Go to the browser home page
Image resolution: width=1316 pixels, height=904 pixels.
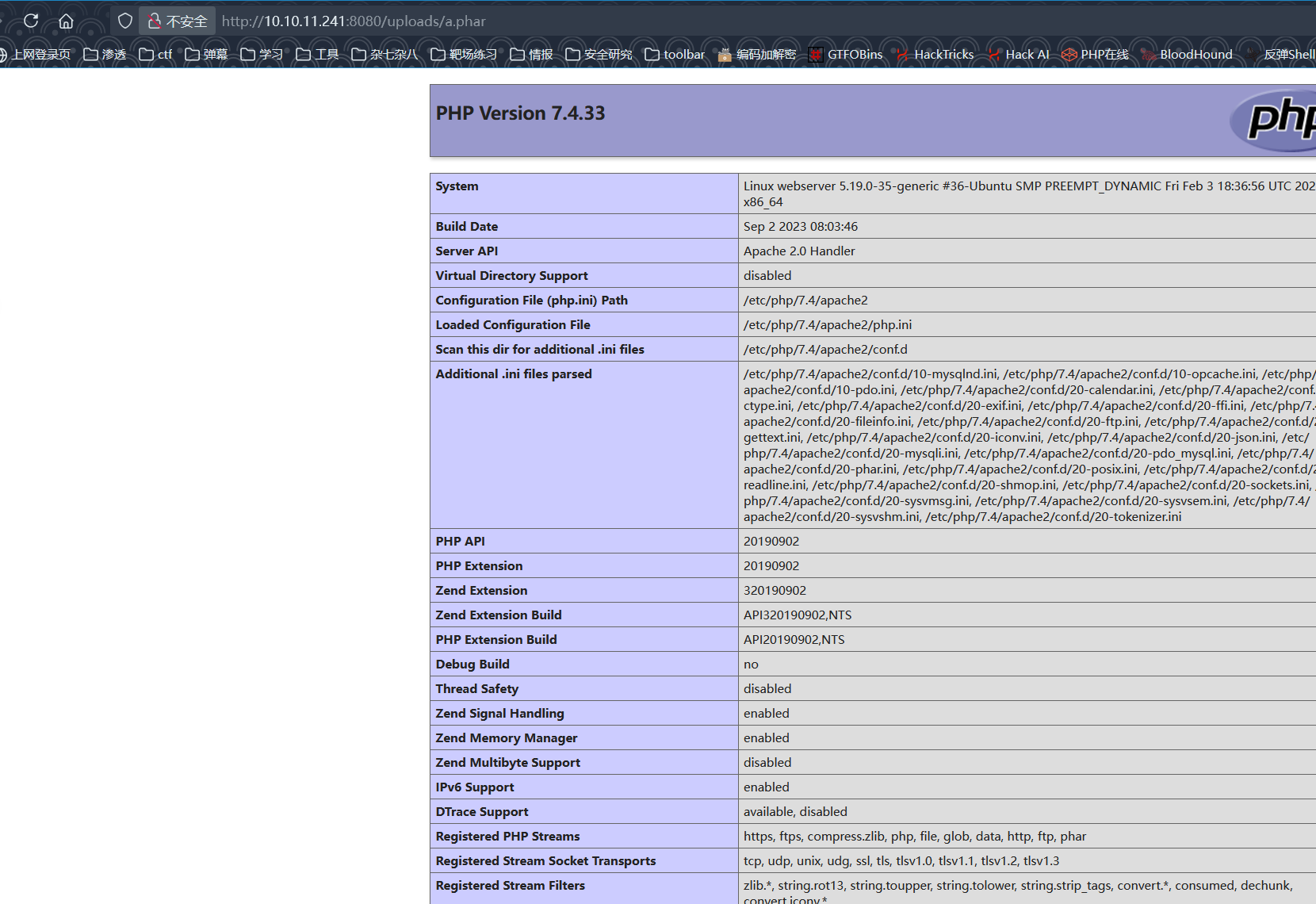(x=66, y=21)
